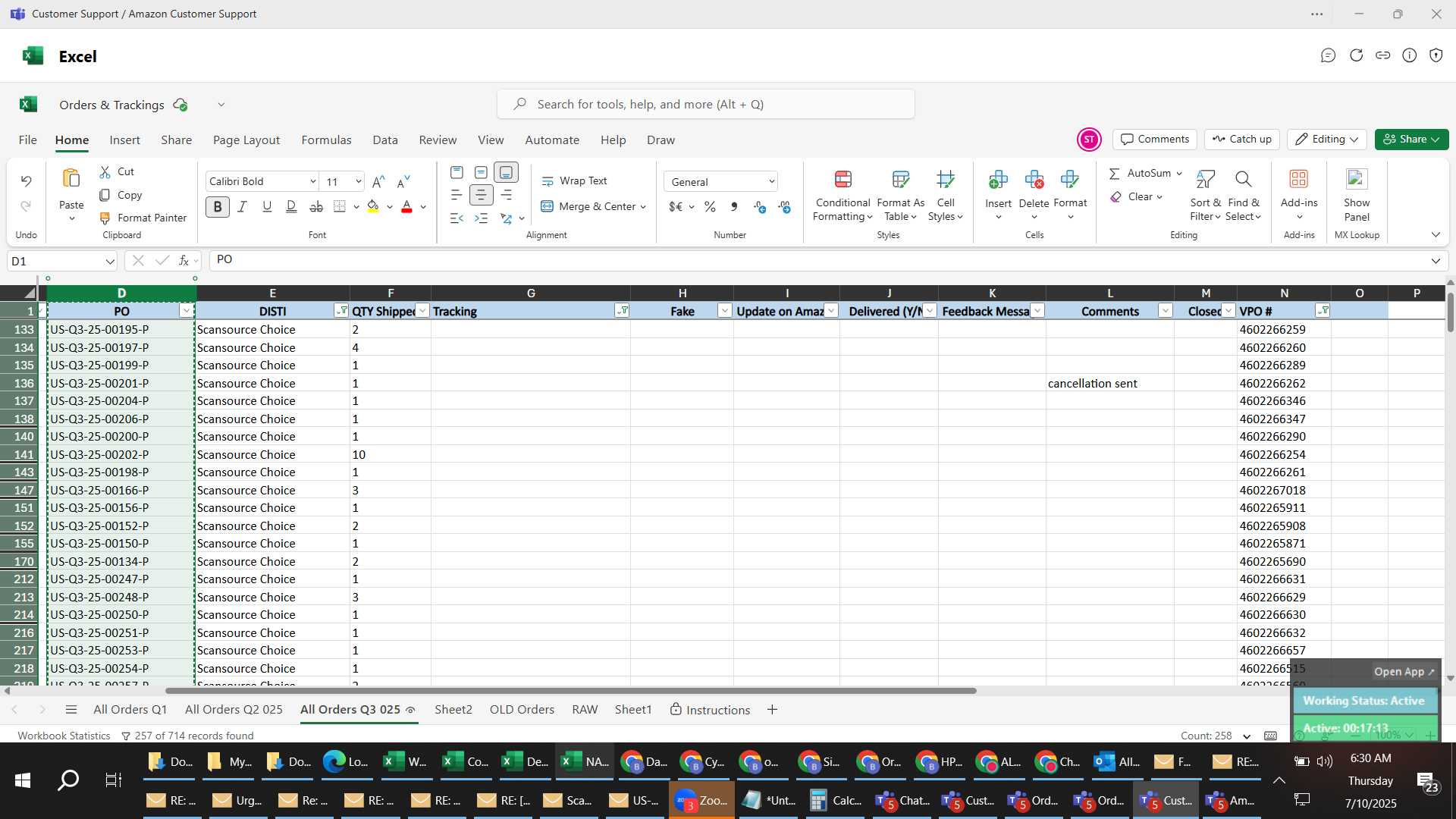Screen dimensions: 1456x819
Task: Click the horizontal scrollbar thumb
Action: tap(570, 691)
